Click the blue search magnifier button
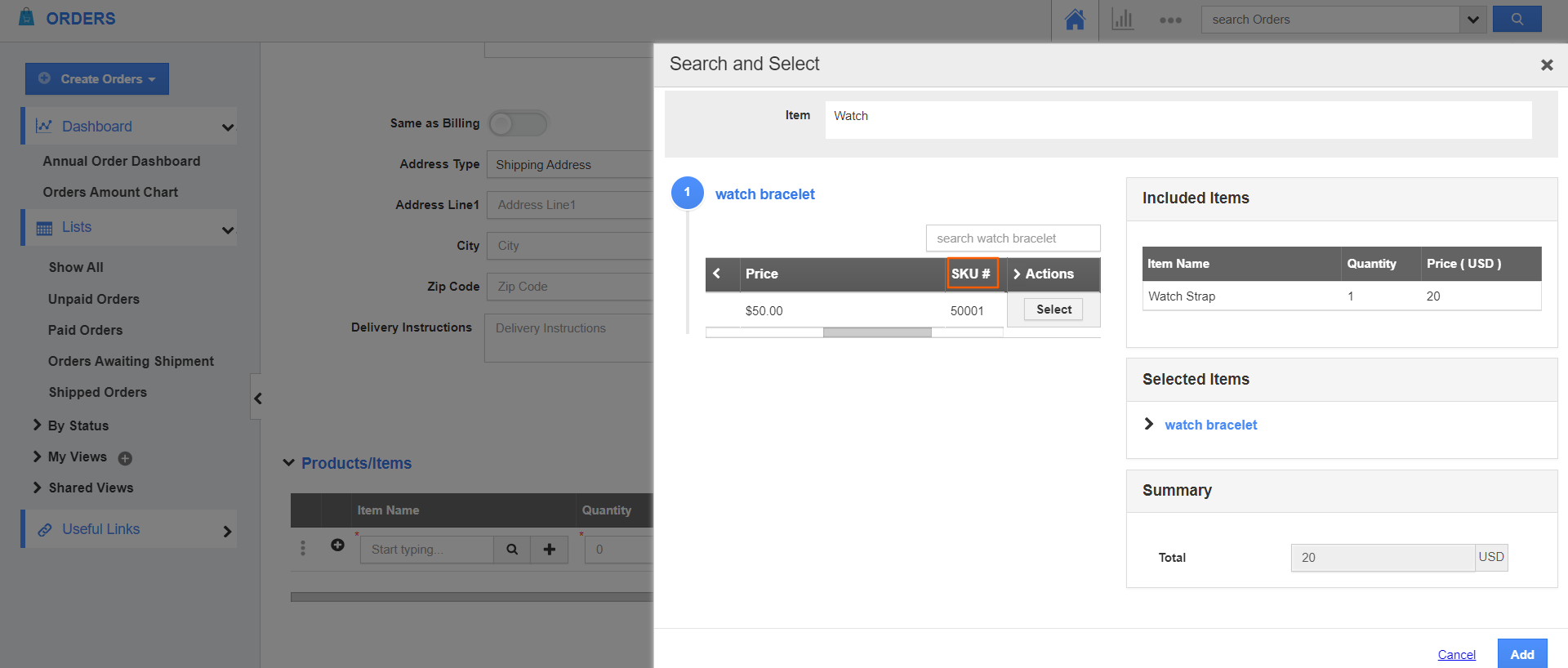The image size is (1568, 668). coord(1517,20)
